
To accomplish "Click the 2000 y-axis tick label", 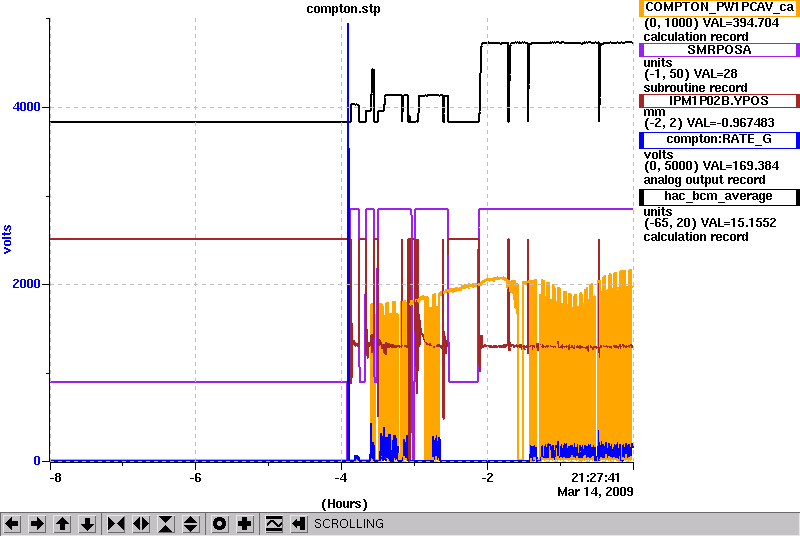I will (26, 284).
